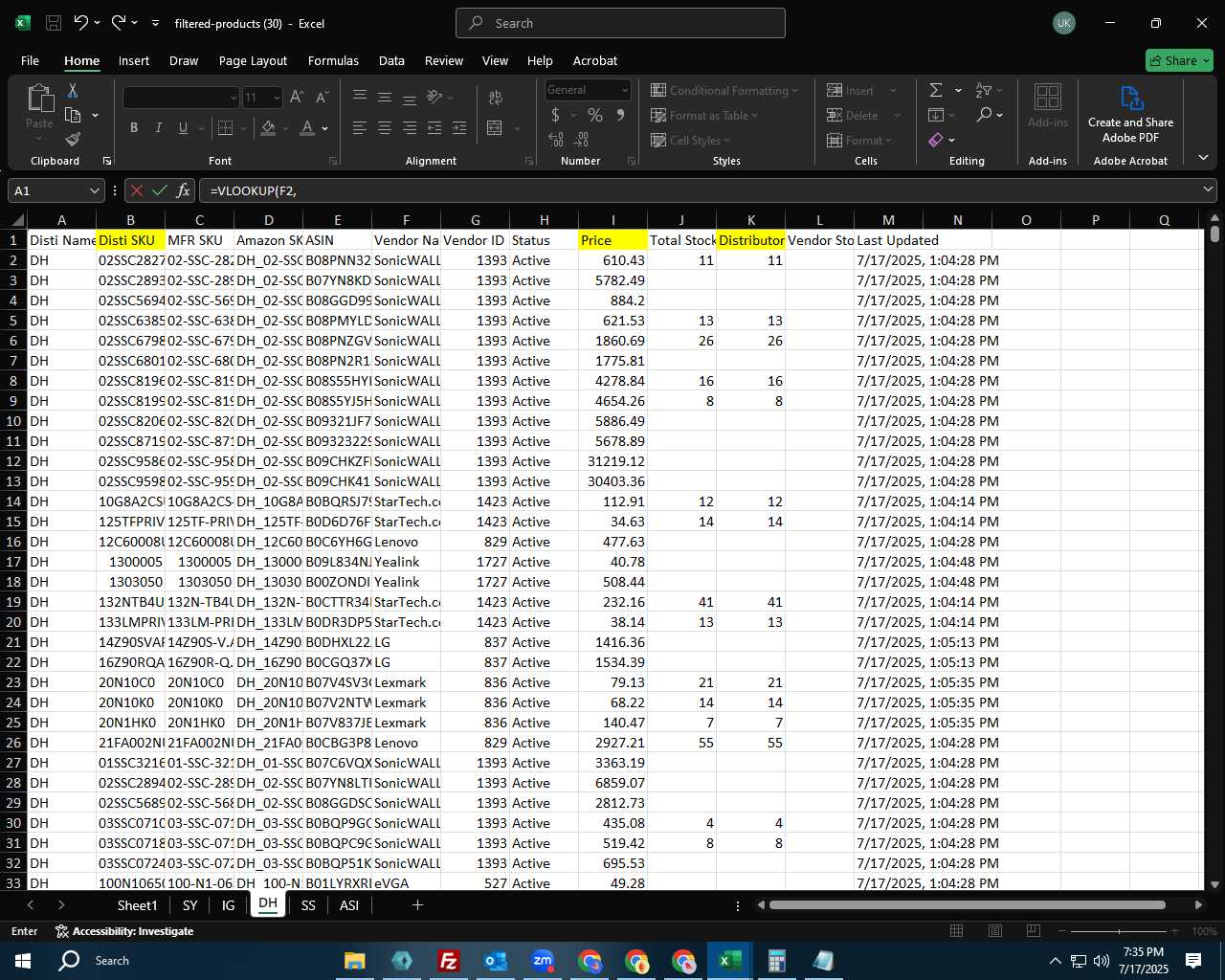Click the Increase Decimal icon
1225x980 pixels.
click(x=556, y=140)
